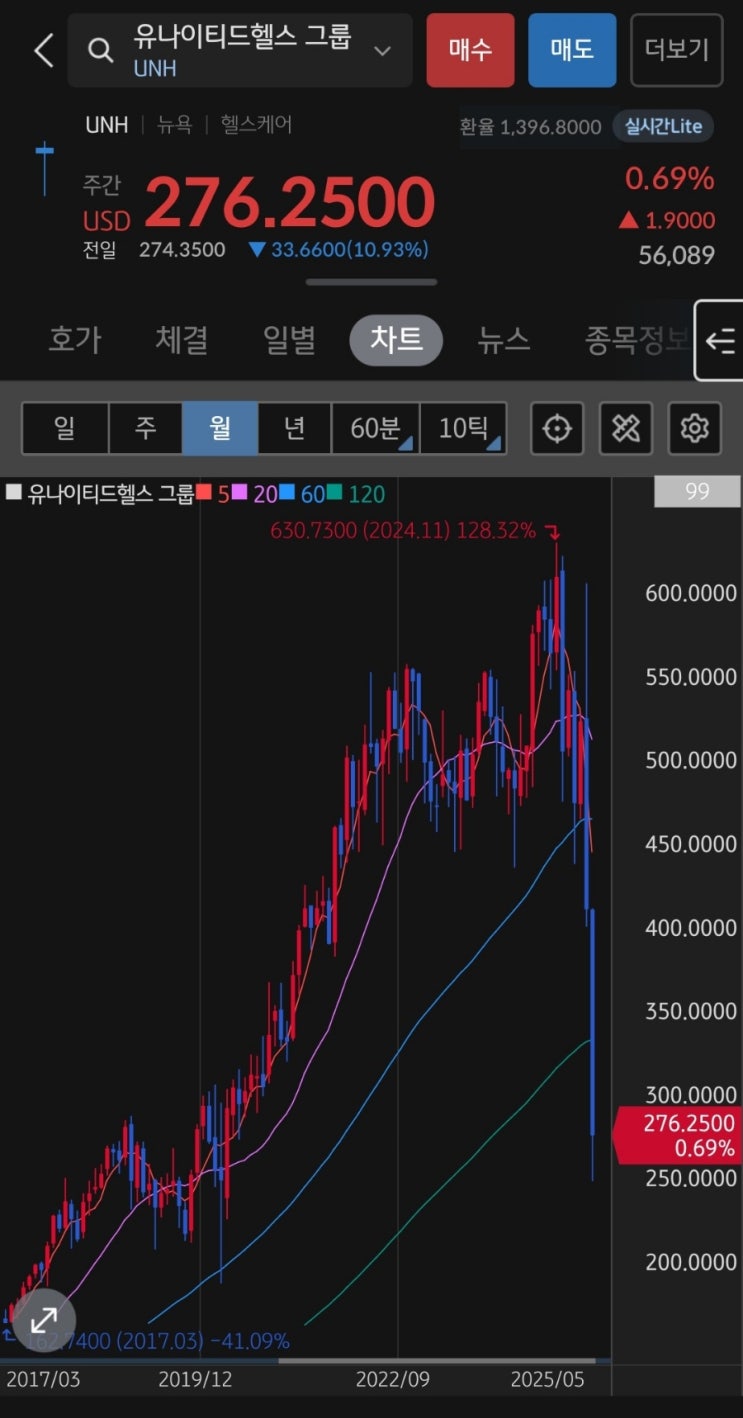Tap the 60 moving average legend
Screen dimensions: 743x1418
tap(302, 493)
